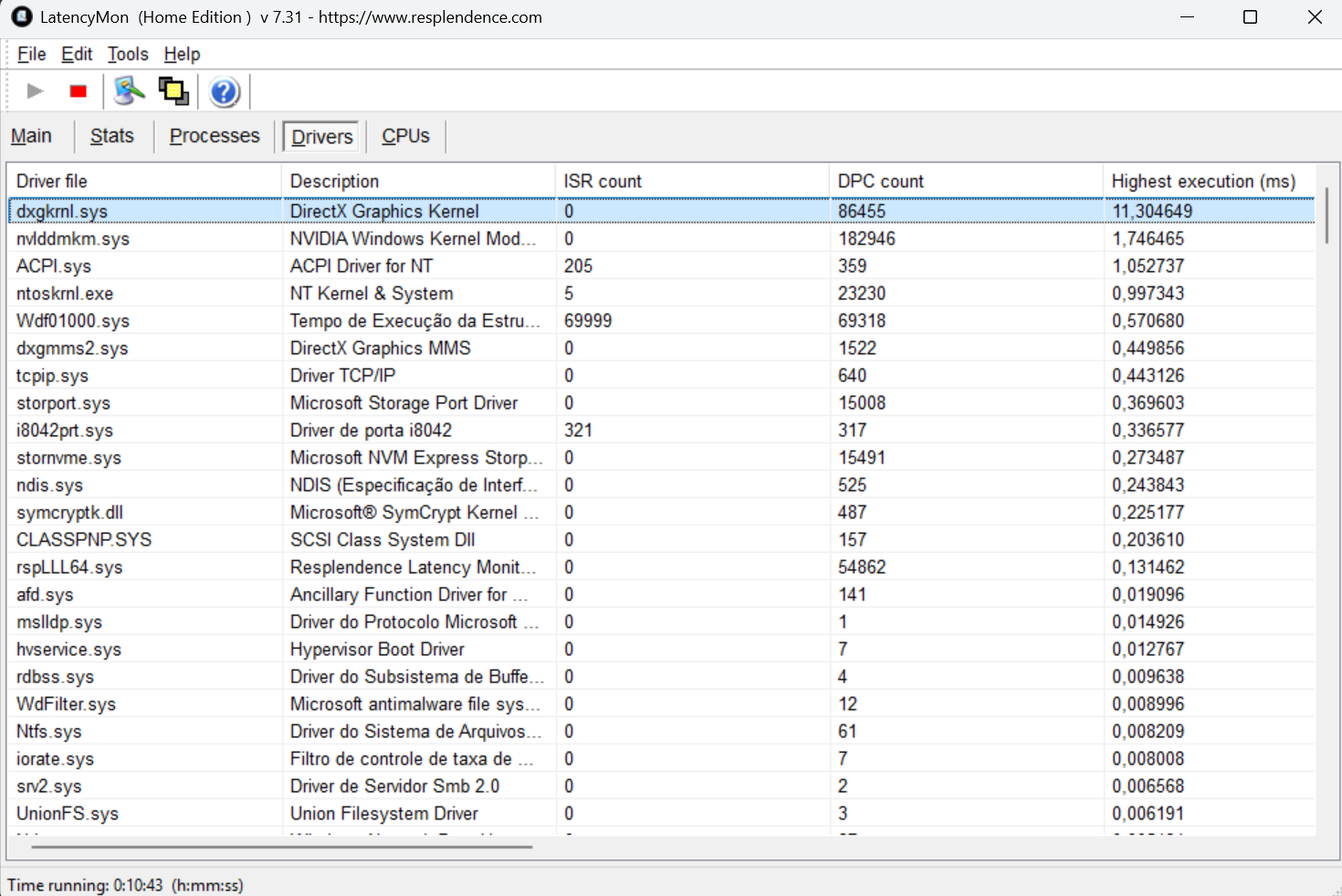Image resolution: width=1342 pixels, height=896 pixels.
Task: Open the Tools menu
Action: click(128, 54)
